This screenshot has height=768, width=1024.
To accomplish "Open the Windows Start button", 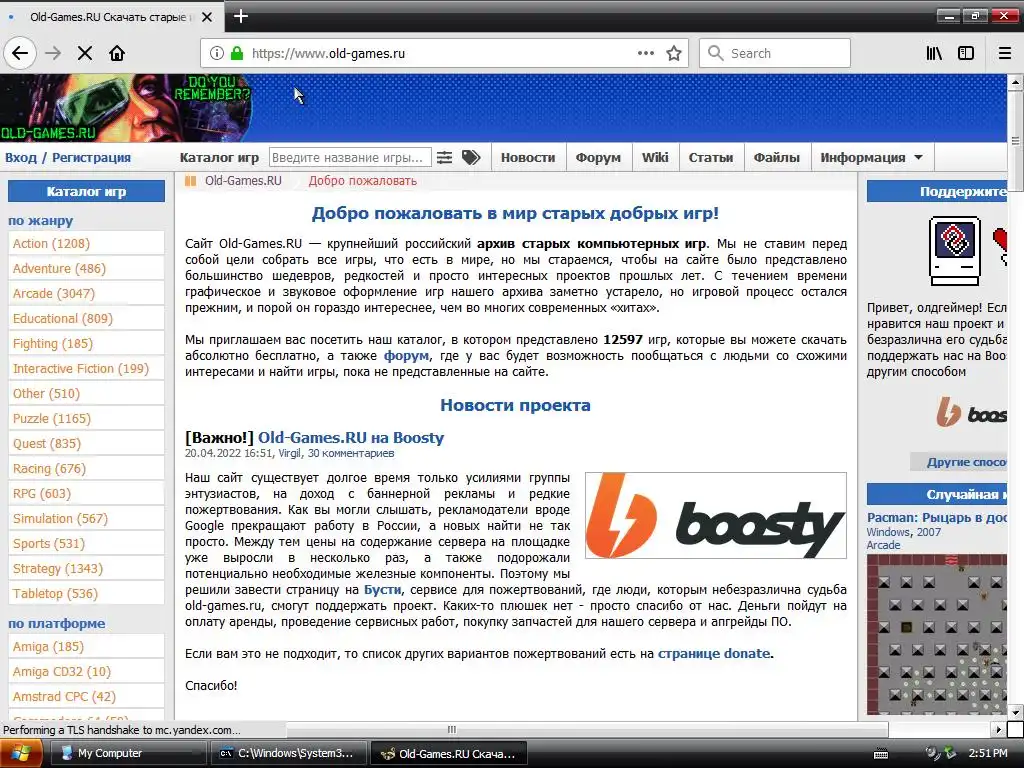I will [21, 754].
